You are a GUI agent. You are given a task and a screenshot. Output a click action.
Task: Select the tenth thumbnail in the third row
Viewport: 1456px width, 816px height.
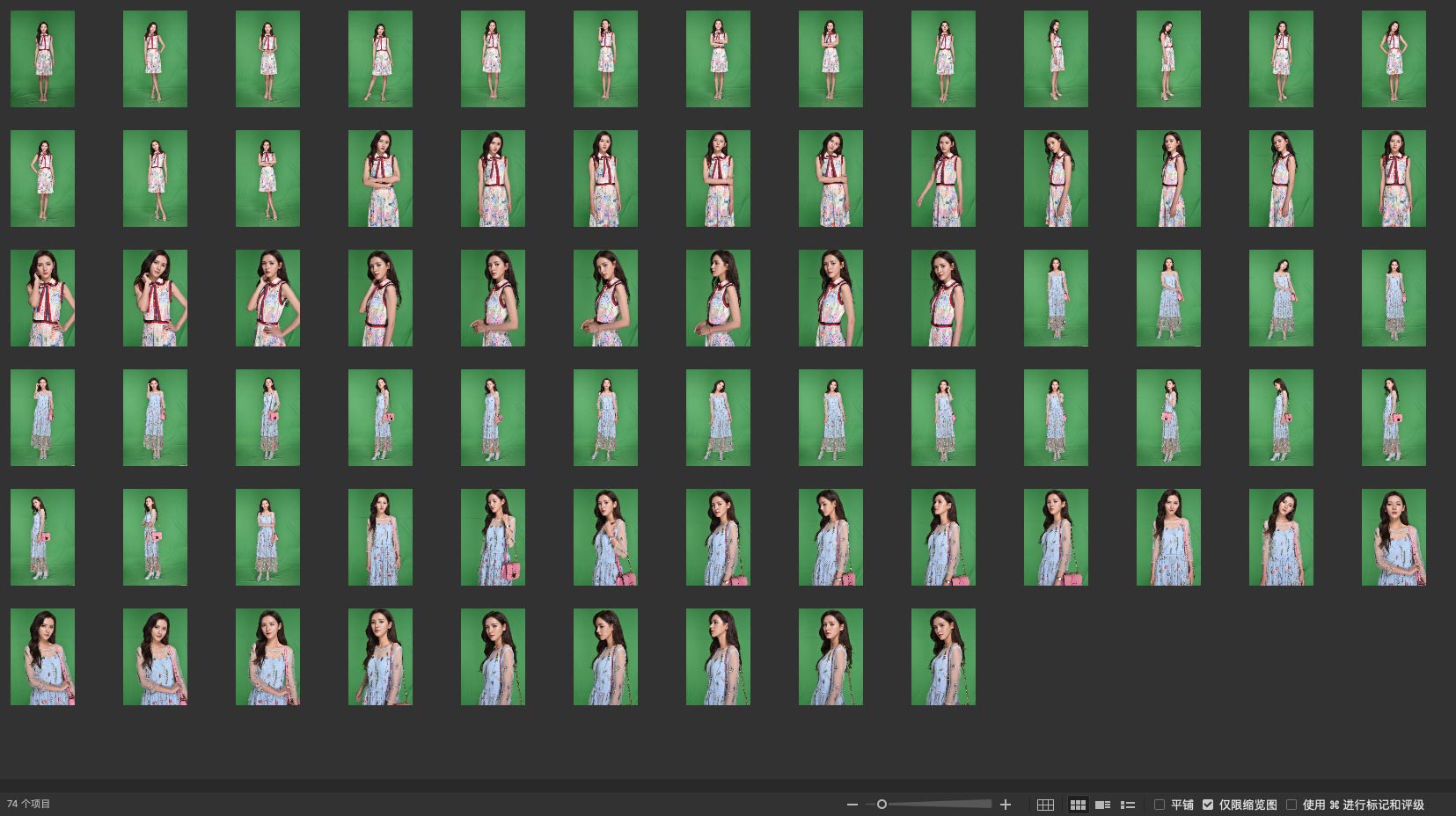point(1056,298)
